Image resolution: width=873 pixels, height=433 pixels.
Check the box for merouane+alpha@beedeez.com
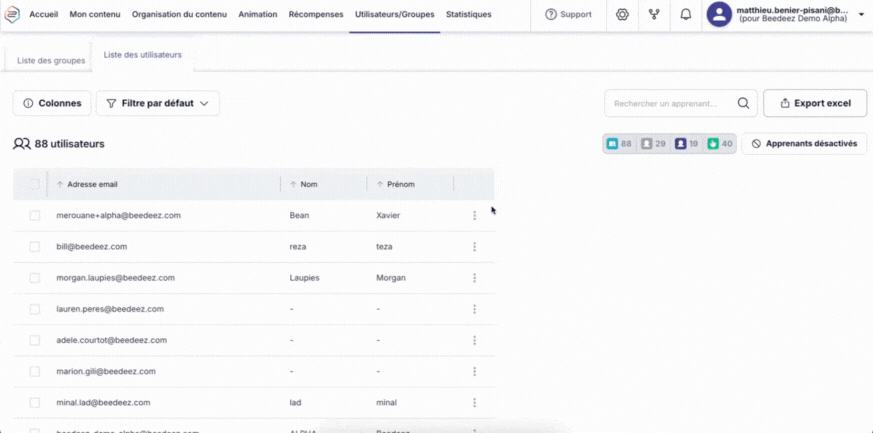[x=35, y=216]
